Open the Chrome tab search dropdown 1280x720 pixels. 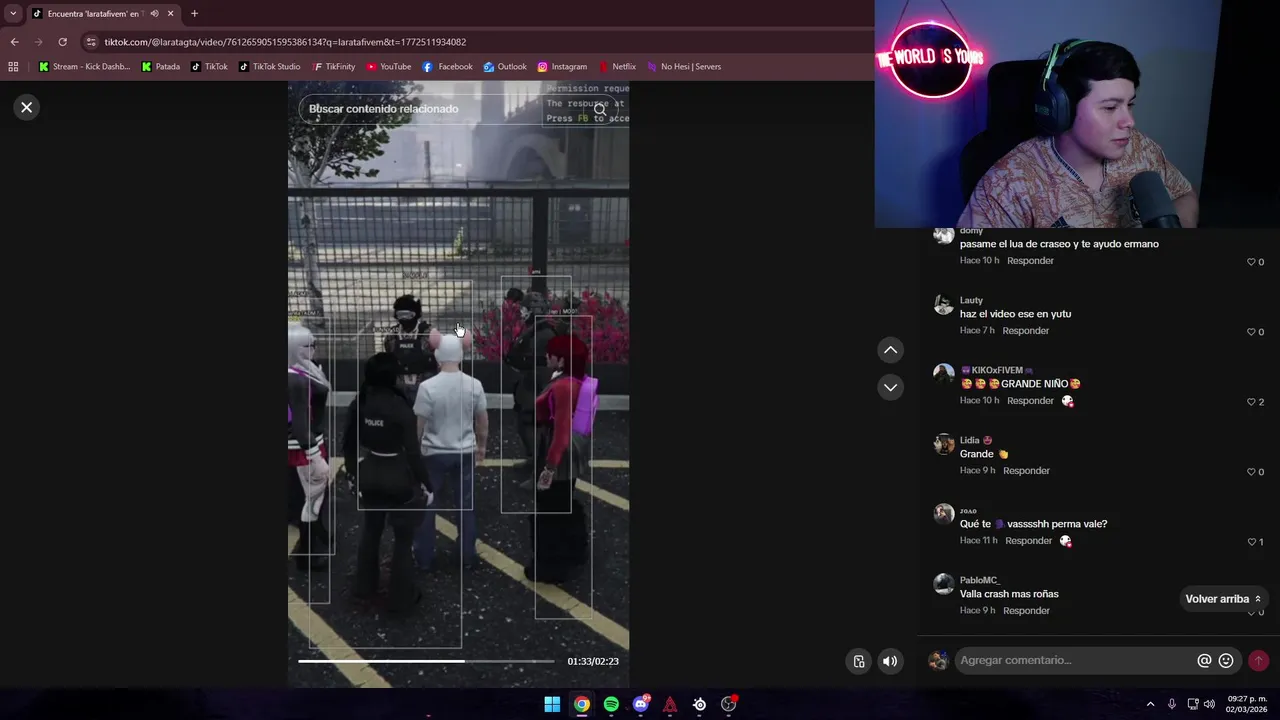click(x=13, y=14)
